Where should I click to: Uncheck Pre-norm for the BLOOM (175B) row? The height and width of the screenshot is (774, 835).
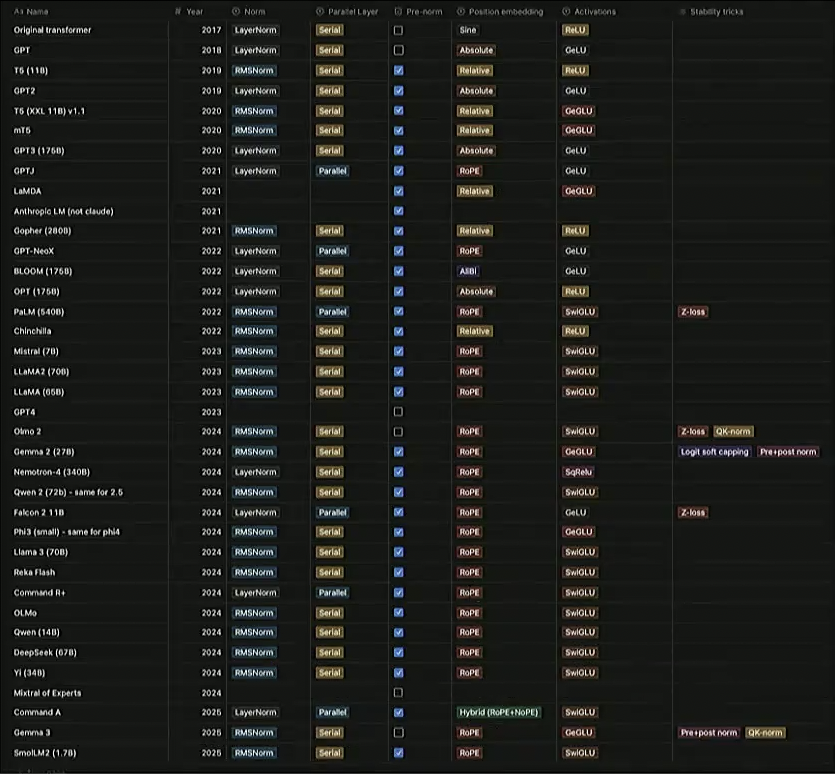point(399,271)
